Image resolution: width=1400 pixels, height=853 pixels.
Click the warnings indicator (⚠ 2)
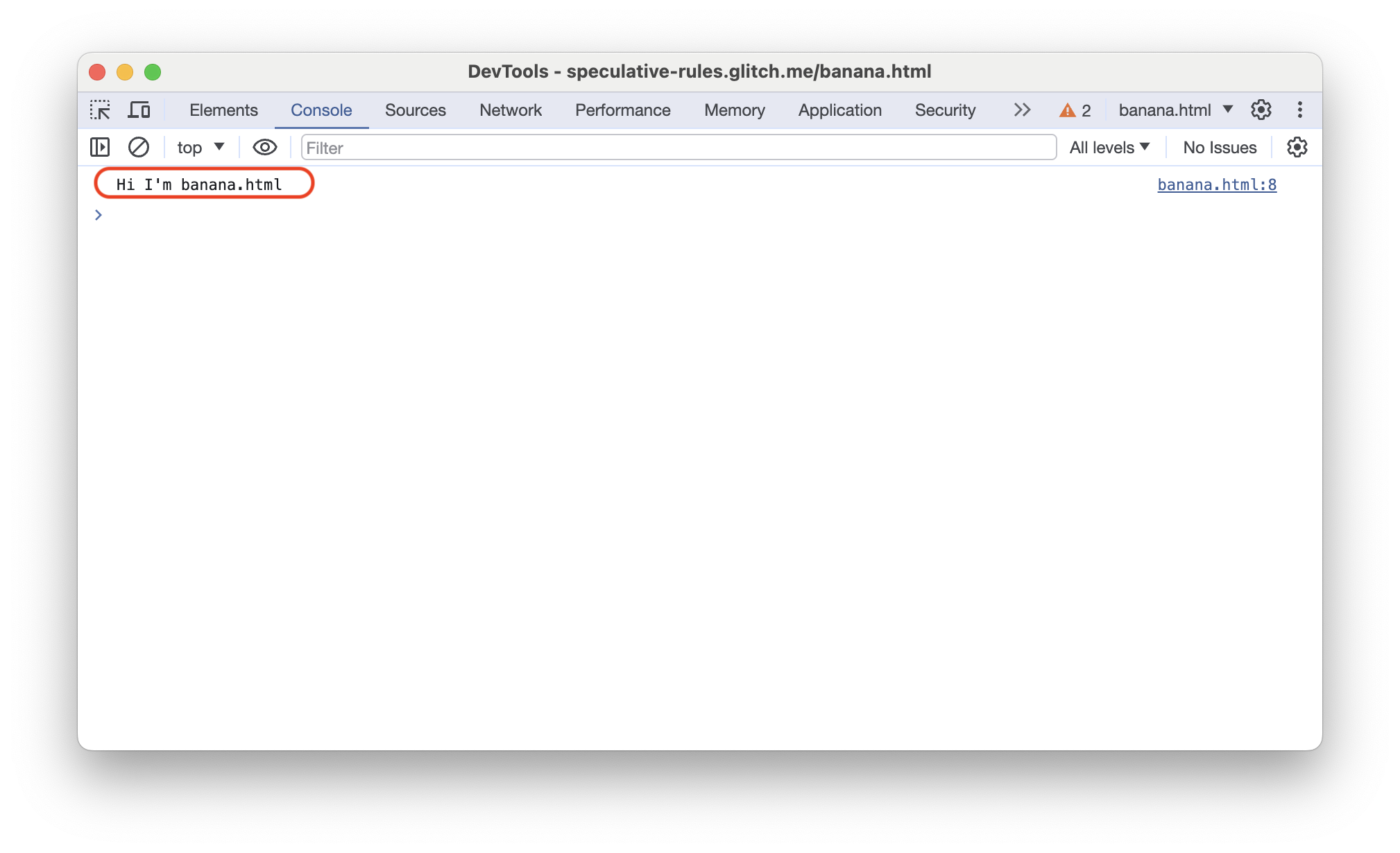[x=1076, y=110]
